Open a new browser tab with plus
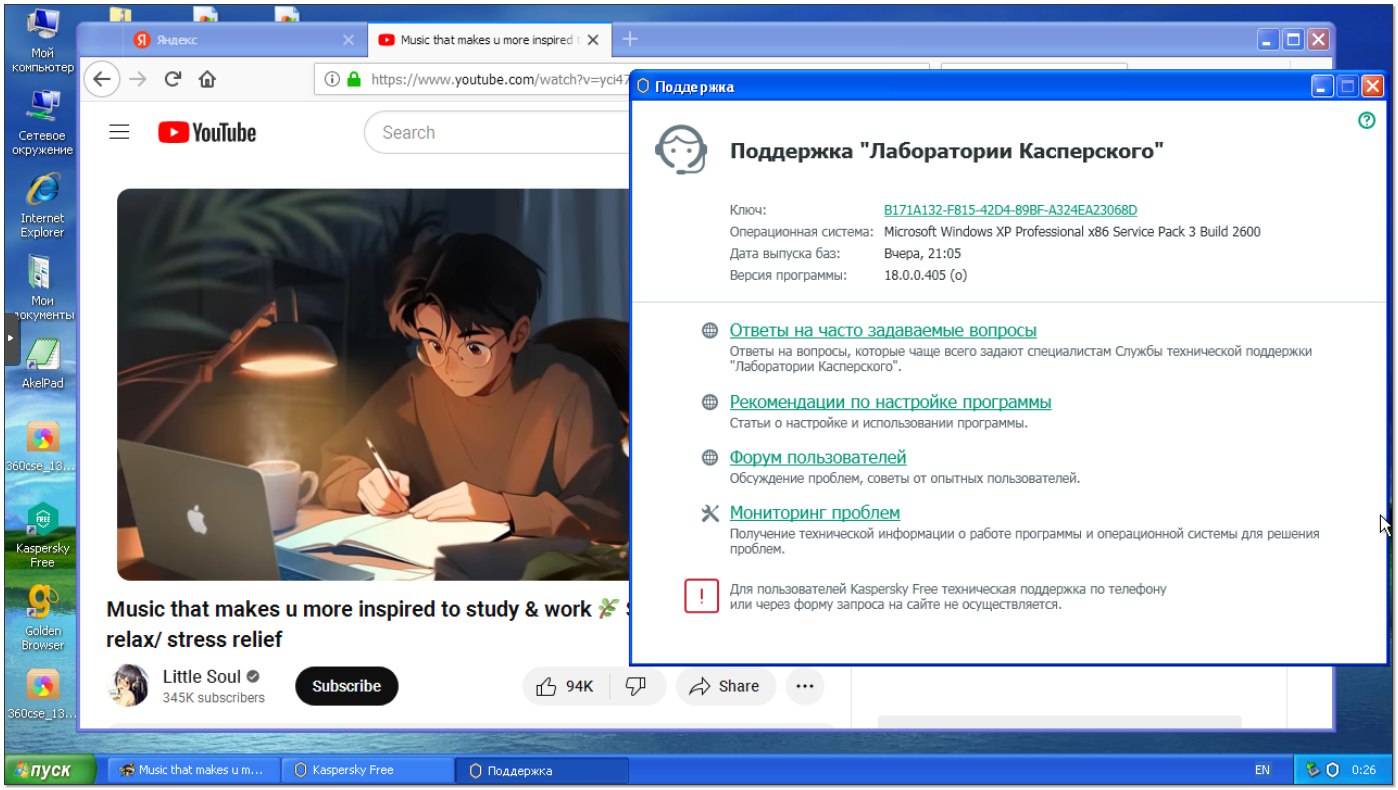Screen dimensions: 1398x790 coord(630,40)
